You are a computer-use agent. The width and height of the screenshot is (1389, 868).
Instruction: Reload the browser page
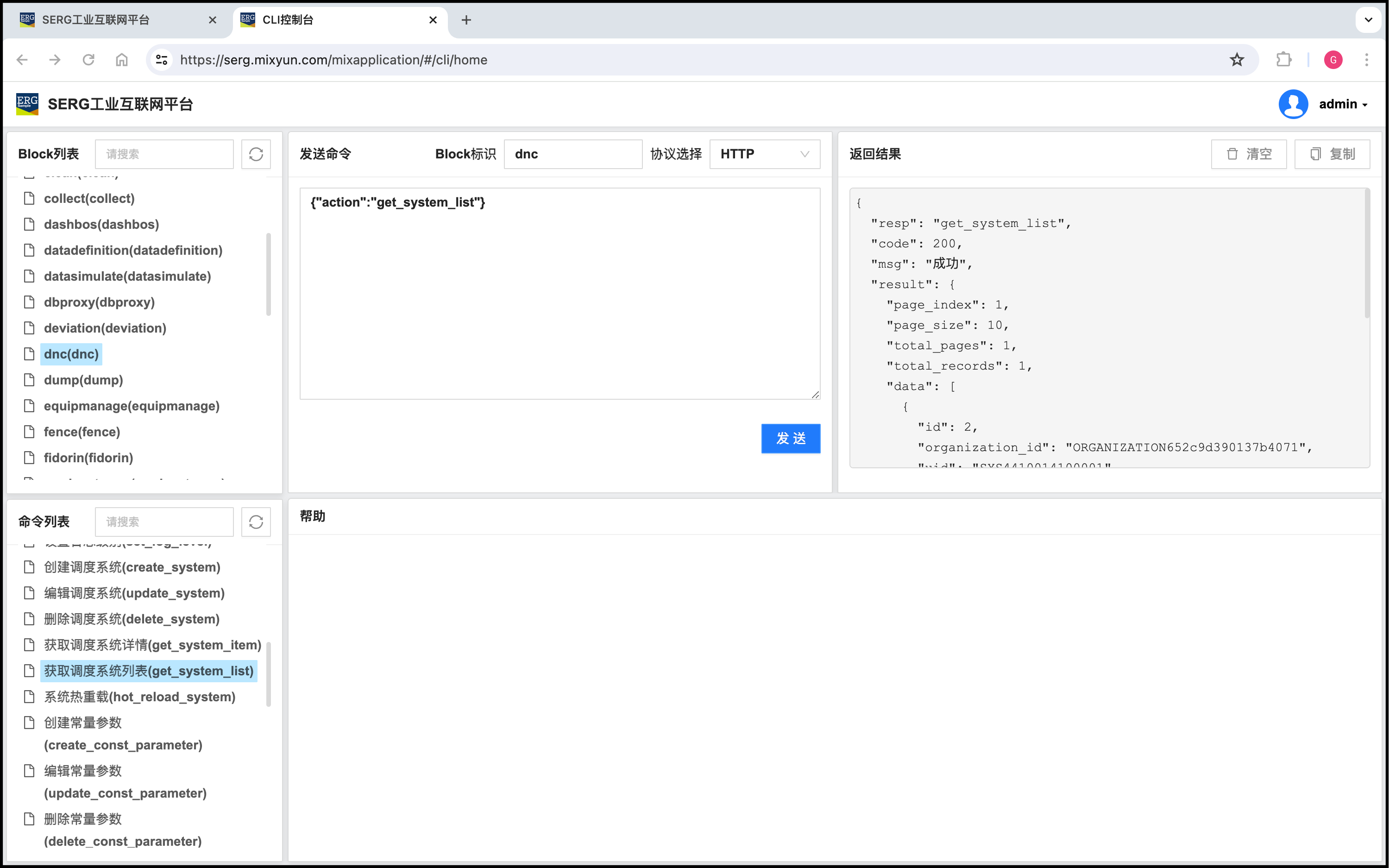tap(88, 60)
